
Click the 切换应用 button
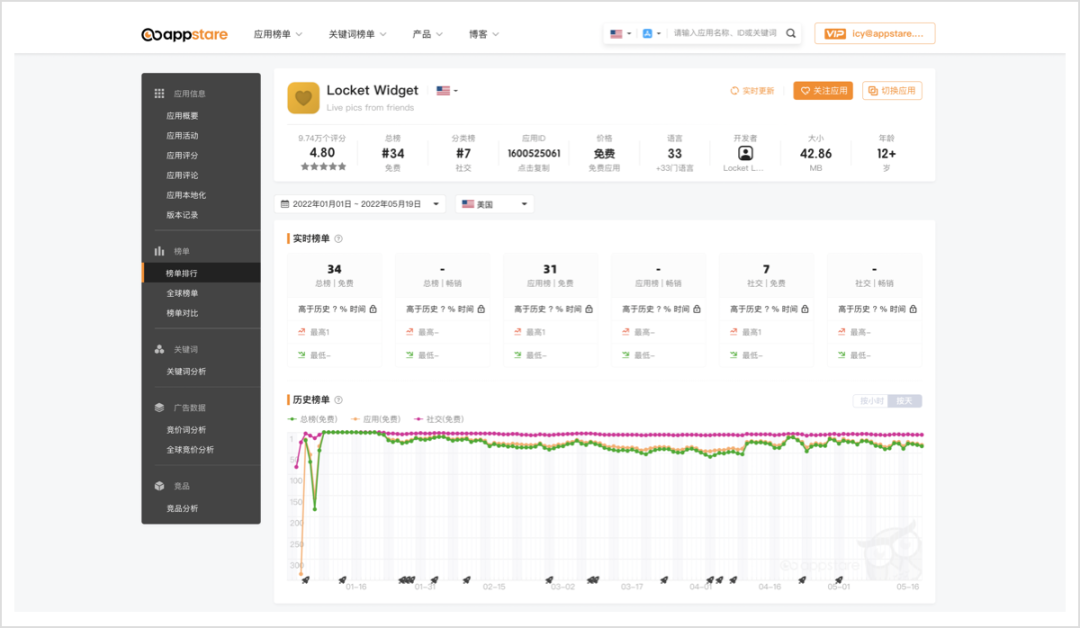pos(892,91)
